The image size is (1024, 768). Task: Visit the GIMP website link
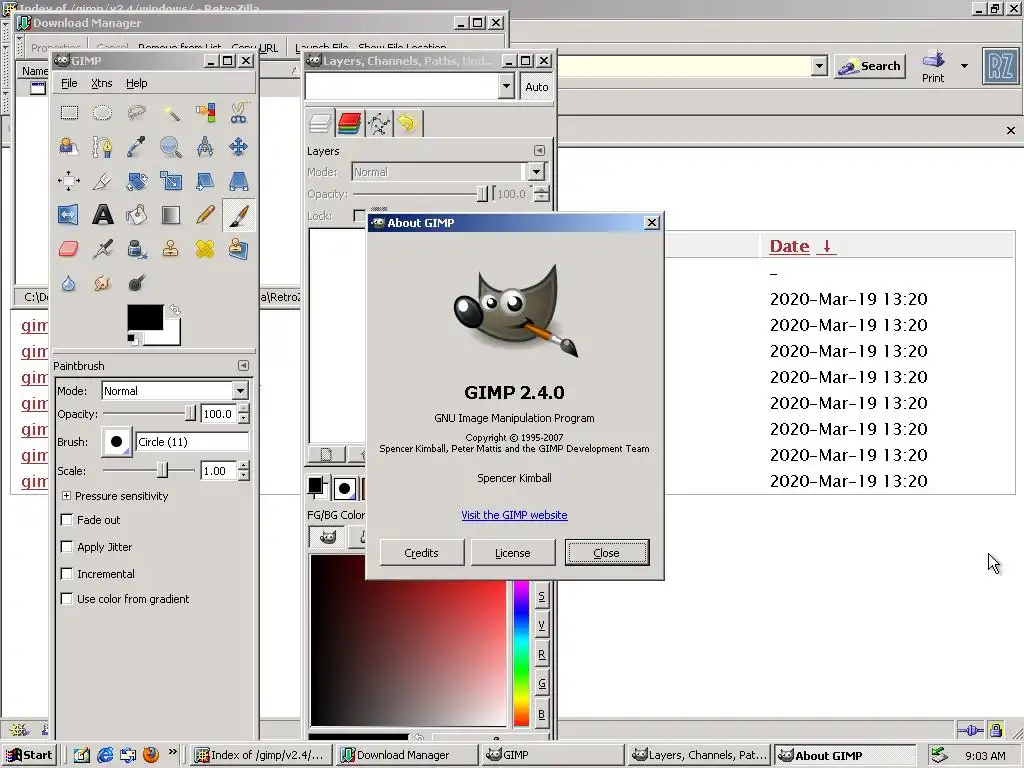514,515
